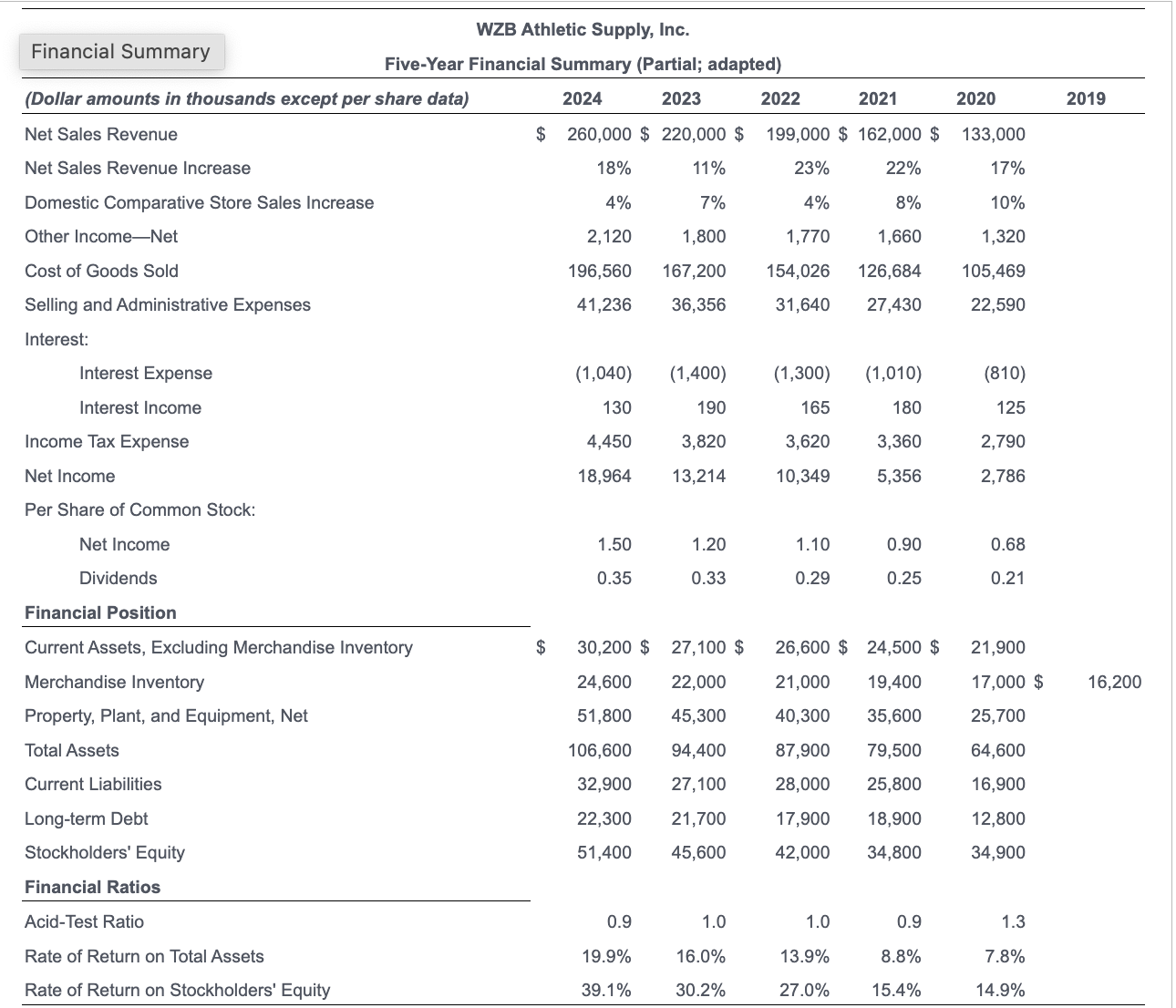Image resolution: width=1176 pixels, height=1008 pixels.
Task: Click Rate of Return on Total Assets label
Action: click(144, 956)
